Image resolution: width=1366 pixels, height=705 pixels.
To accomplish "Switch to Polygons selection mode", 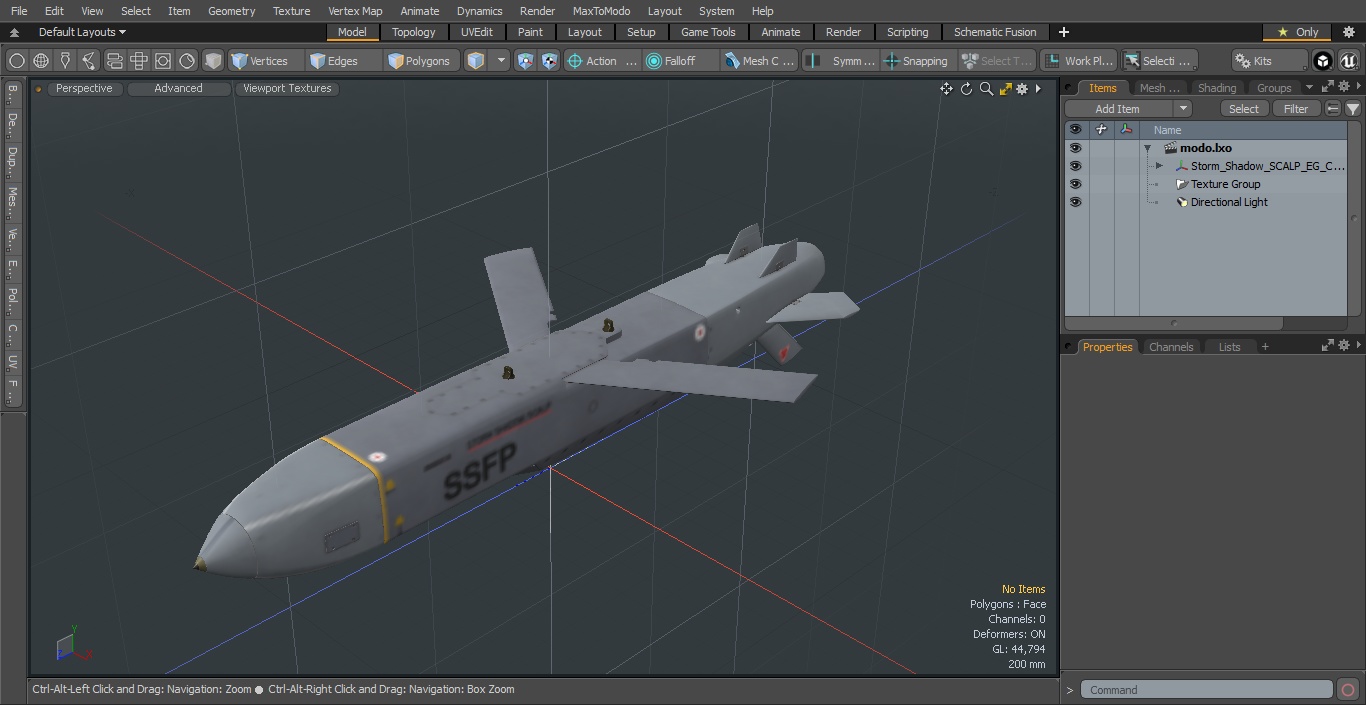I will (x=422, y=61).
